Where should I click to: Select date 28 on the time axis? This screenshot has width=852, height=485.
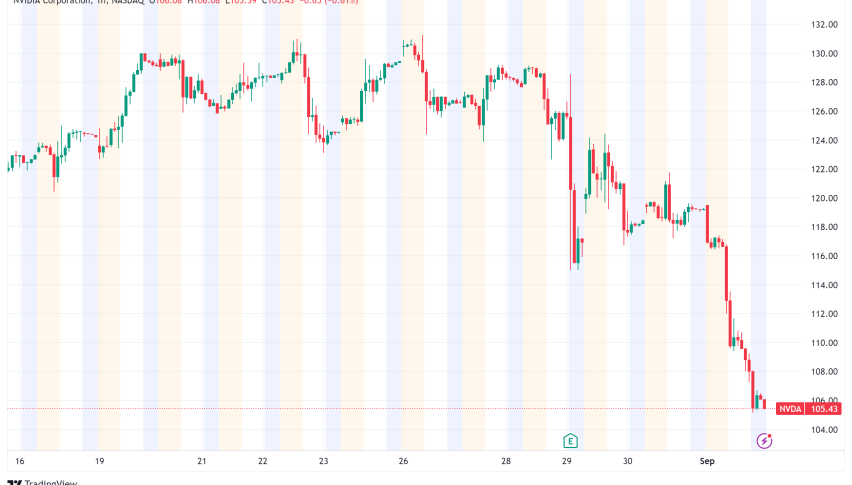click(x=506, y=461)
